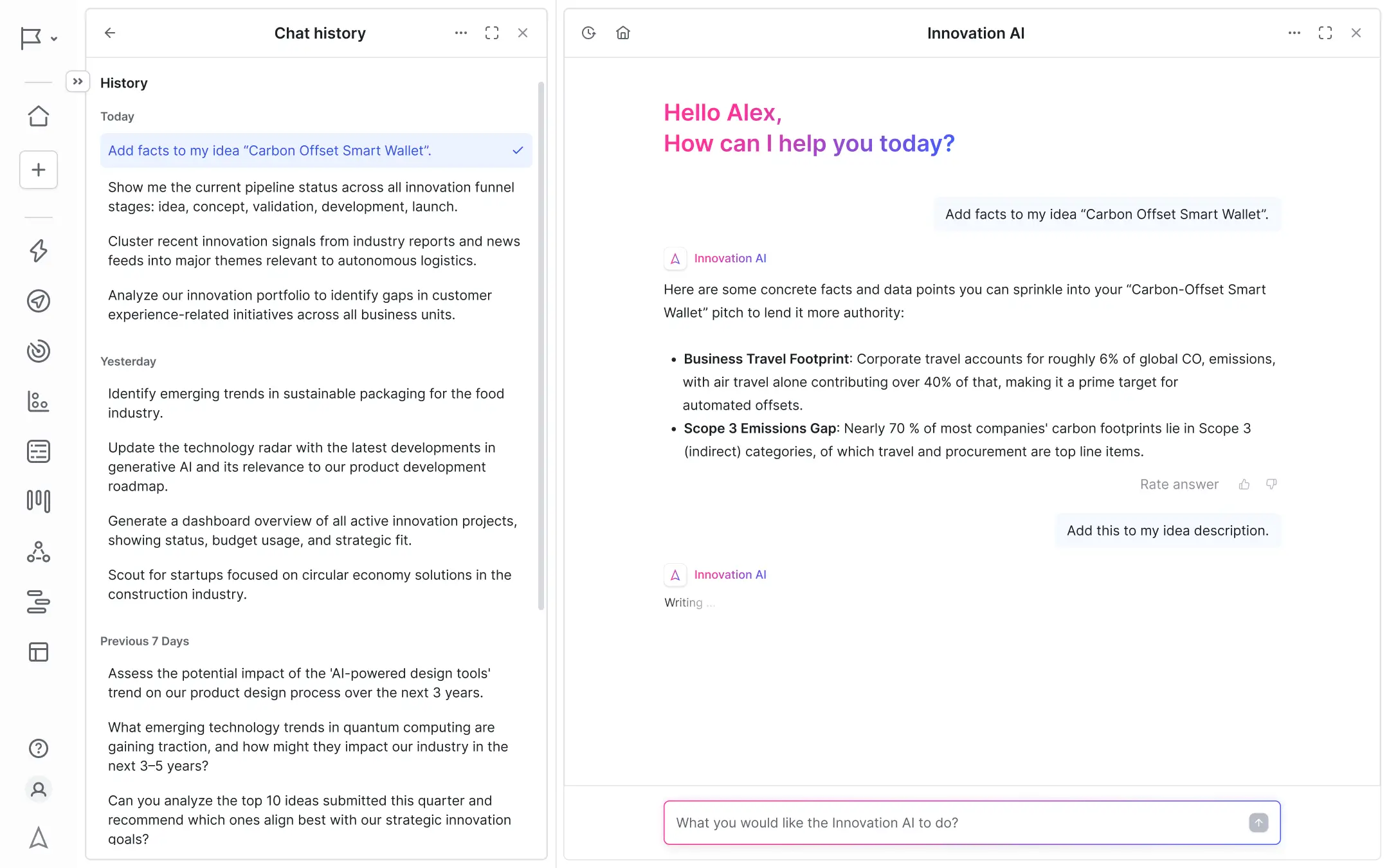Click the Home icon in left sidebar

click(39, 116)
